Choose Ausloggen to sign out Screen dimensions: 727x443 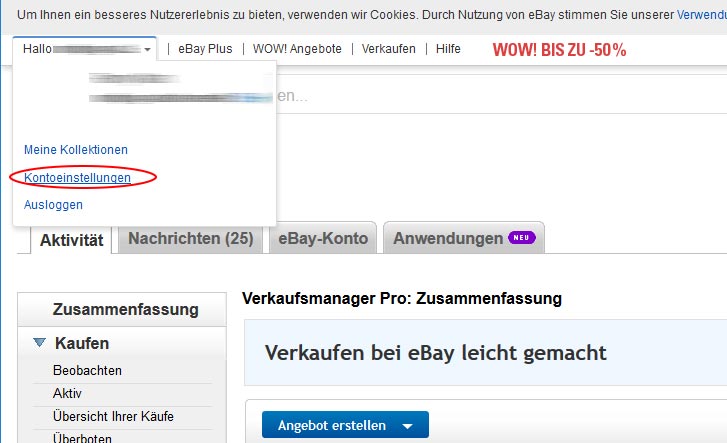pyautogui.click(x=53, y=205)
